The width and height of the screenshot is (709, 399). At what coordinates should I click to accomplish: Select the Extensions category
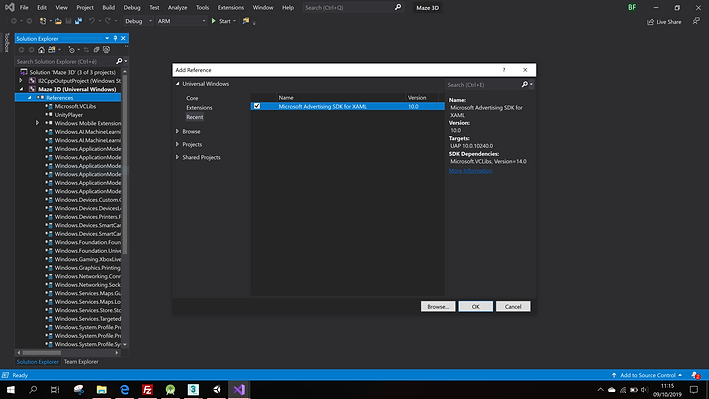(x=199, y=108)
